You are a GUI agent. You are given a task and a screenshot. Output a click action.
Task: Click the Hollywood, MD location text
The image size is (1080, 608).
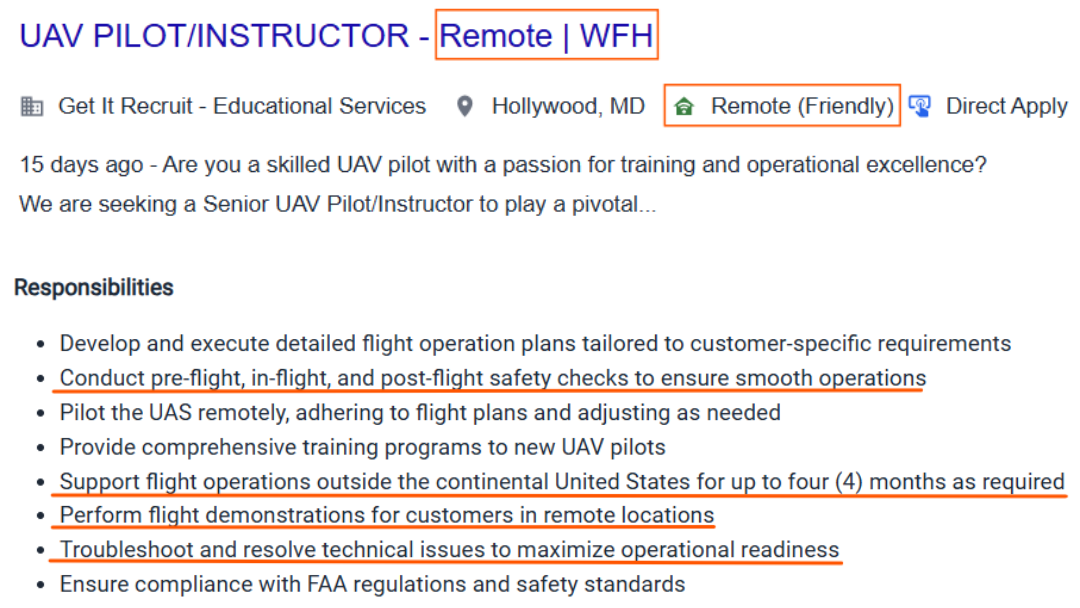(568, 106)
